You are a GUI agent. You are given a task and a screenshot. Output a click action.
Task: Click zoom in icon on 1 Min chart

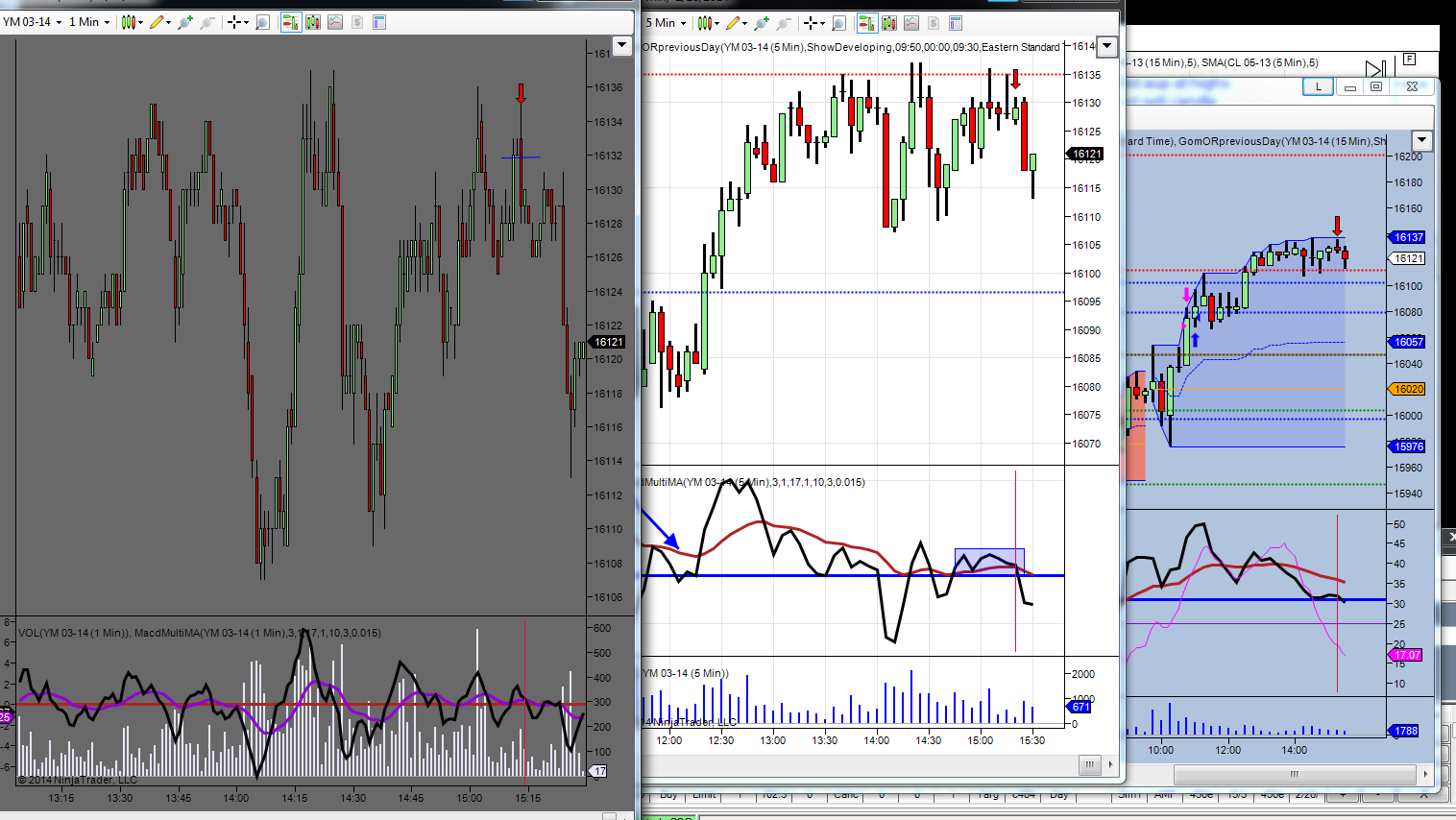pyautogui.click(x=184, y=22)
